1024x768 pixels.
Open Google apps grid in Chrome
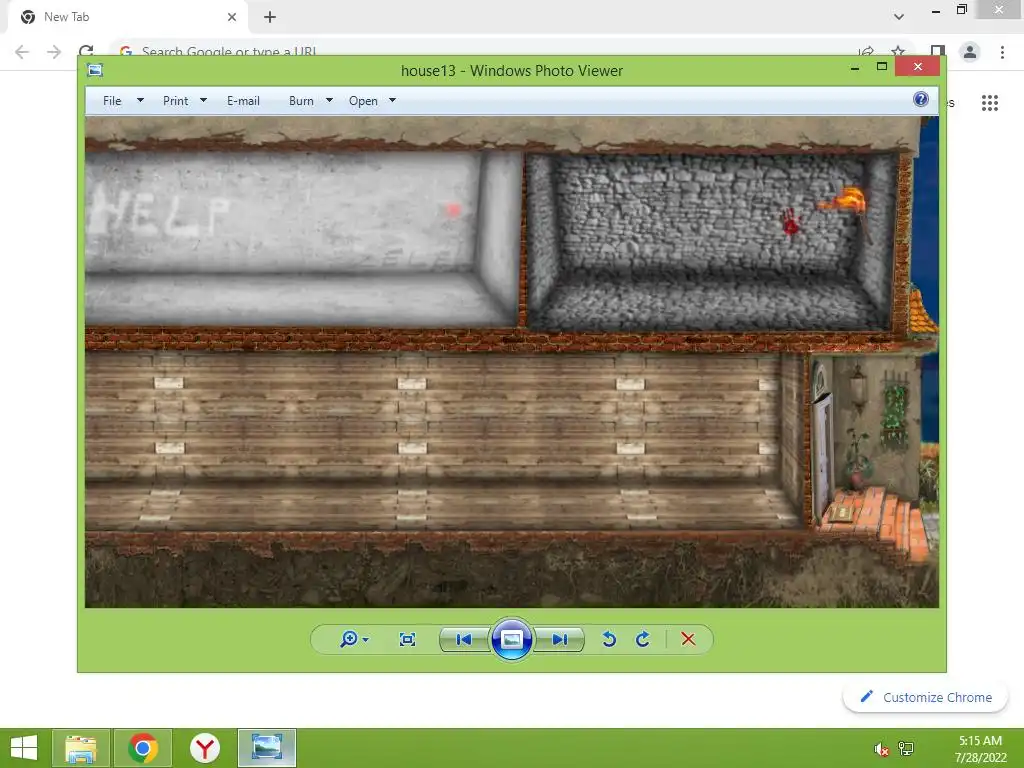(989, 103)
